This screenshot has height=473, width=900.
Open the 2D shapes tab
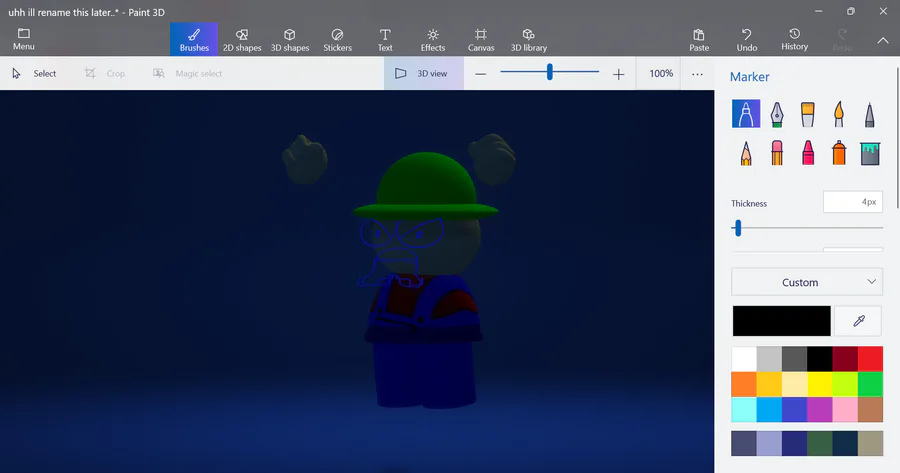point(242,39)
